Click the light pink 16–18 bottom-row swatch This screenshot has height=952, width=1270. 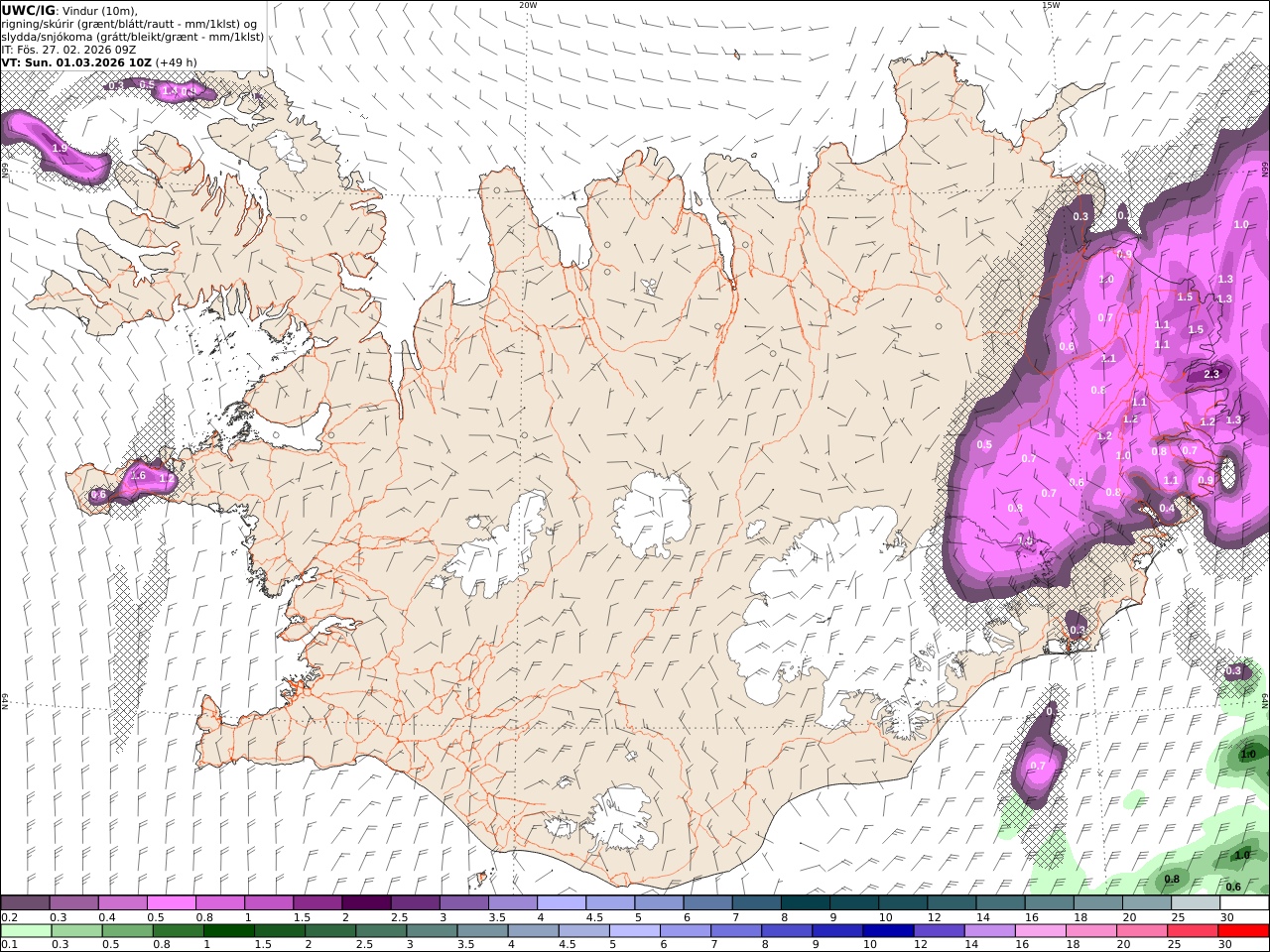coord(1041,931)
